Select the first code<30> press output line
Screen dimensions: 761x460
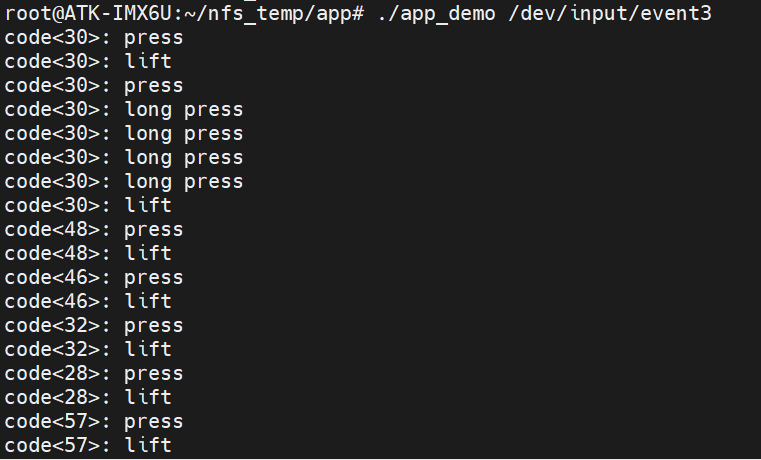point(94,38)
